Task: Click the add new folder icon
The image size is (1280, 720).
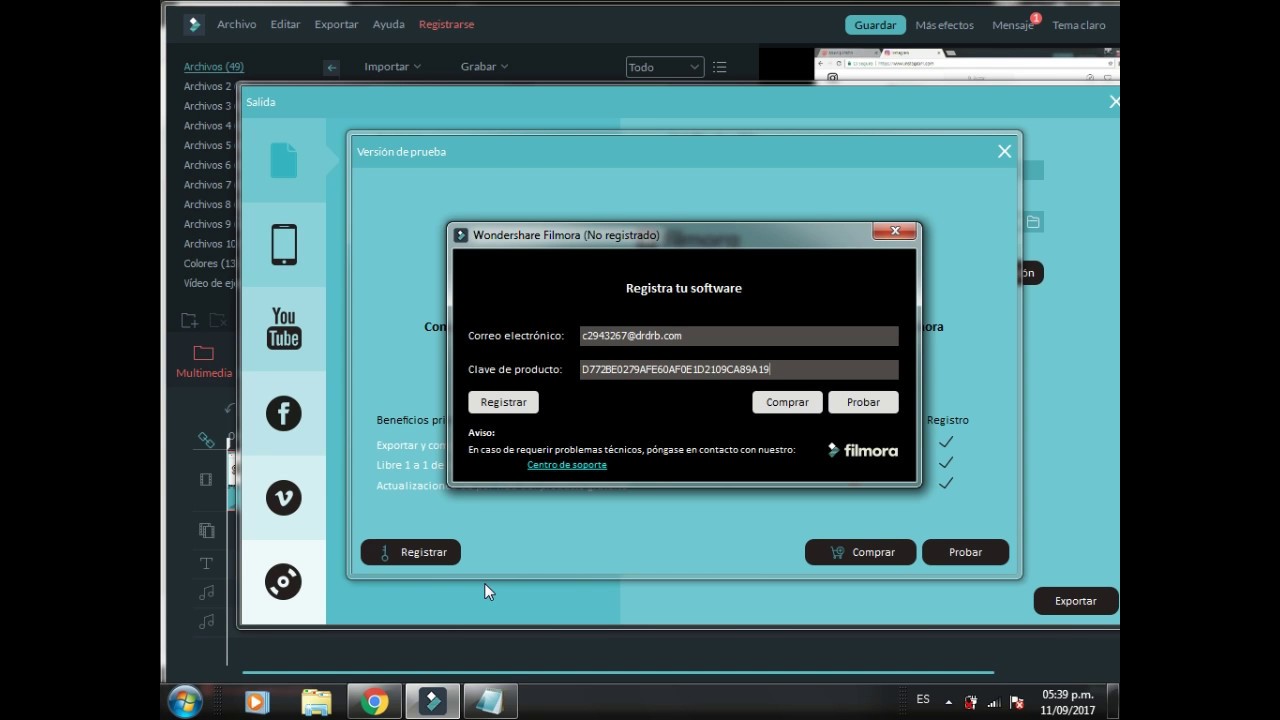Action: [189, 320]
